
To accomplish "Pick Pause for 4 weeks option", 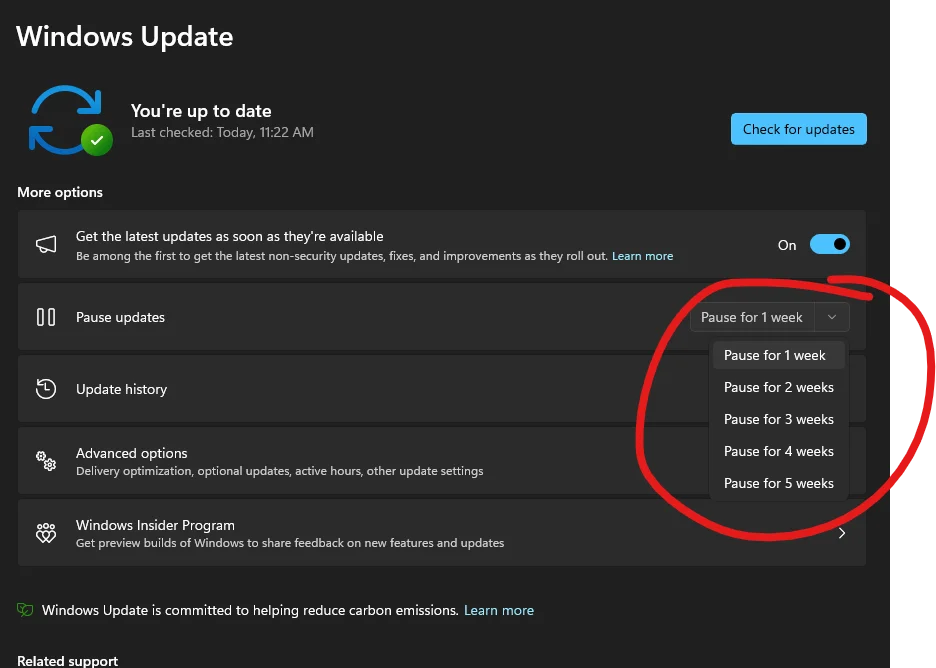I will pyautogui.click(x=778, y=451).
